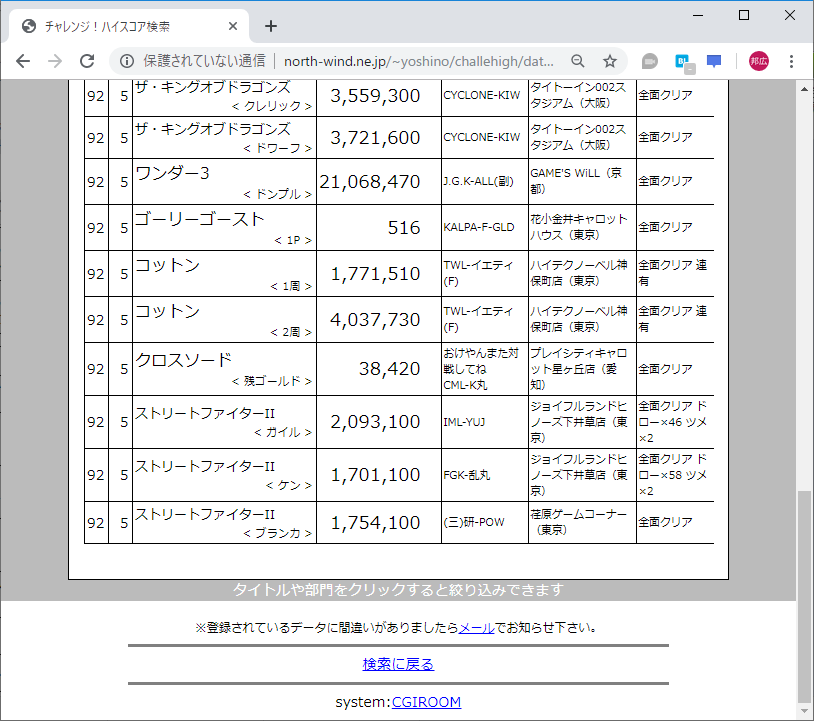This screenshot has height=721, width=814.
Task: Go back to the previous page
Action: [x=22, y=60]
